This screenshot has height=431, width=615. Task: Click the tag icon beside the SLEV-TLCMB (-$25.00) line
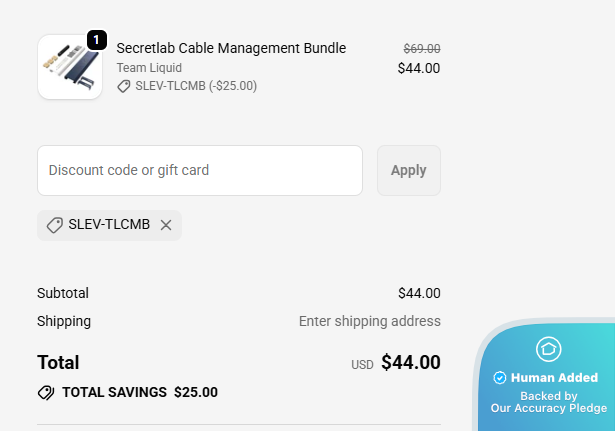point(124,86)
